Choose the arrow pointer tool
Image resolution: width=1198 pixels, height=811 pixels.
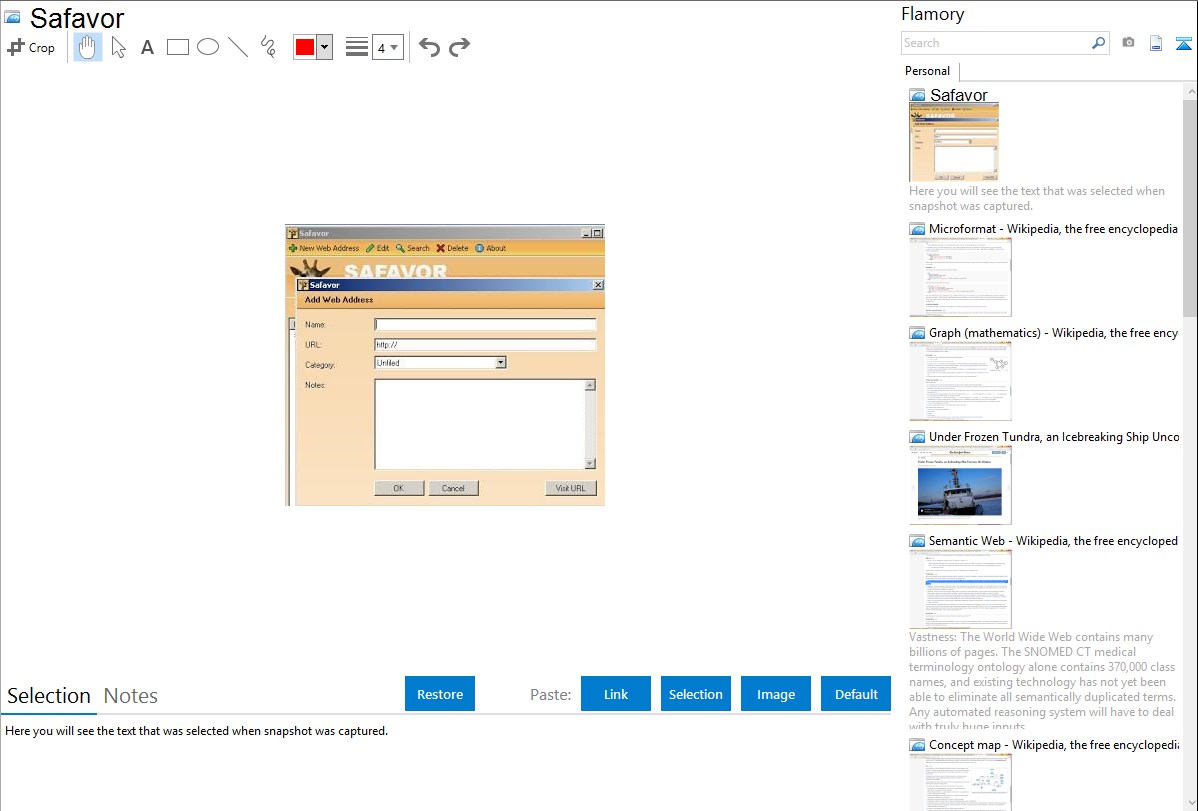pos(118,47)
